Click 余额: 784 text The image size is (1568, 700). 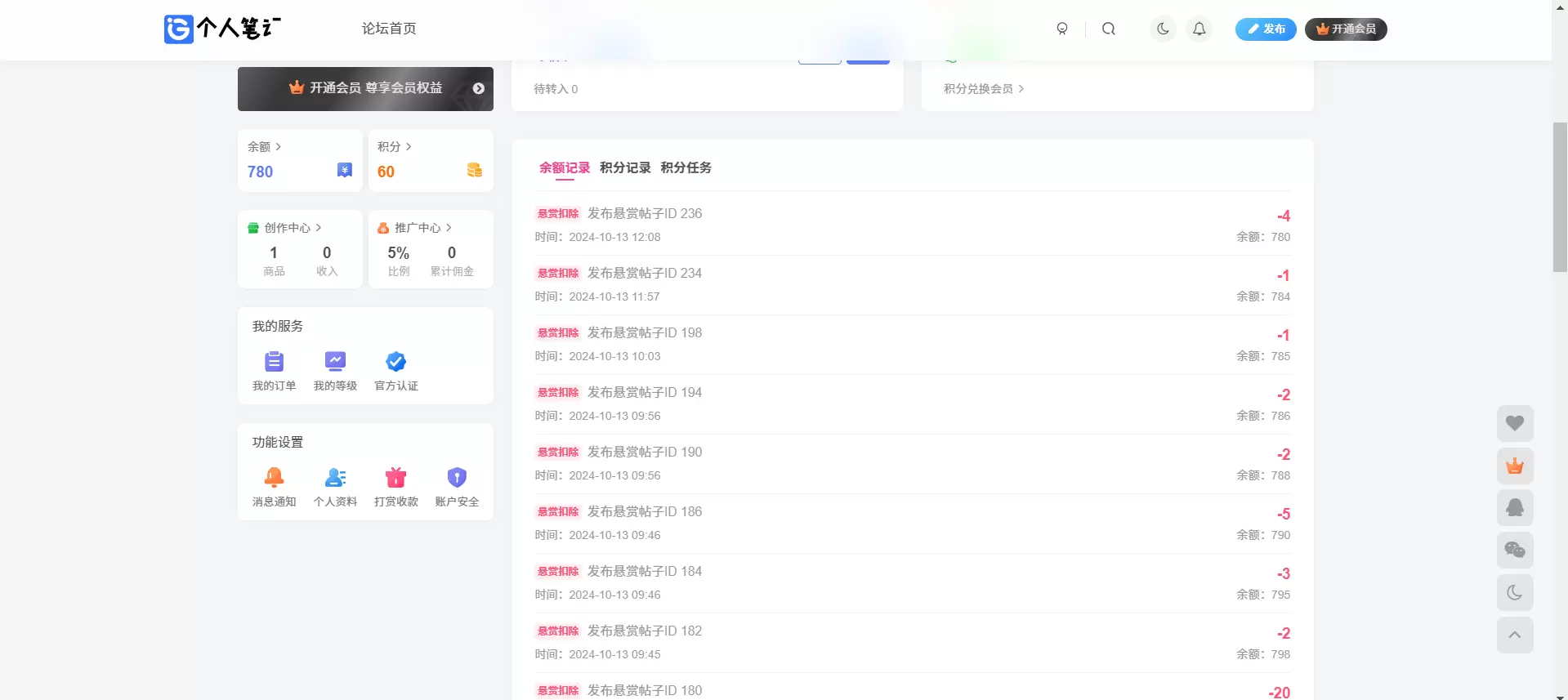[x=1263, y=296]
